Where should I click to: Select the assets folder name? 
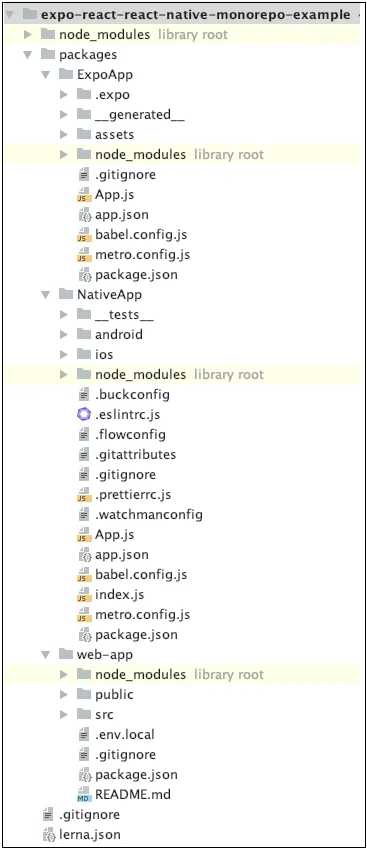(115, 135)
